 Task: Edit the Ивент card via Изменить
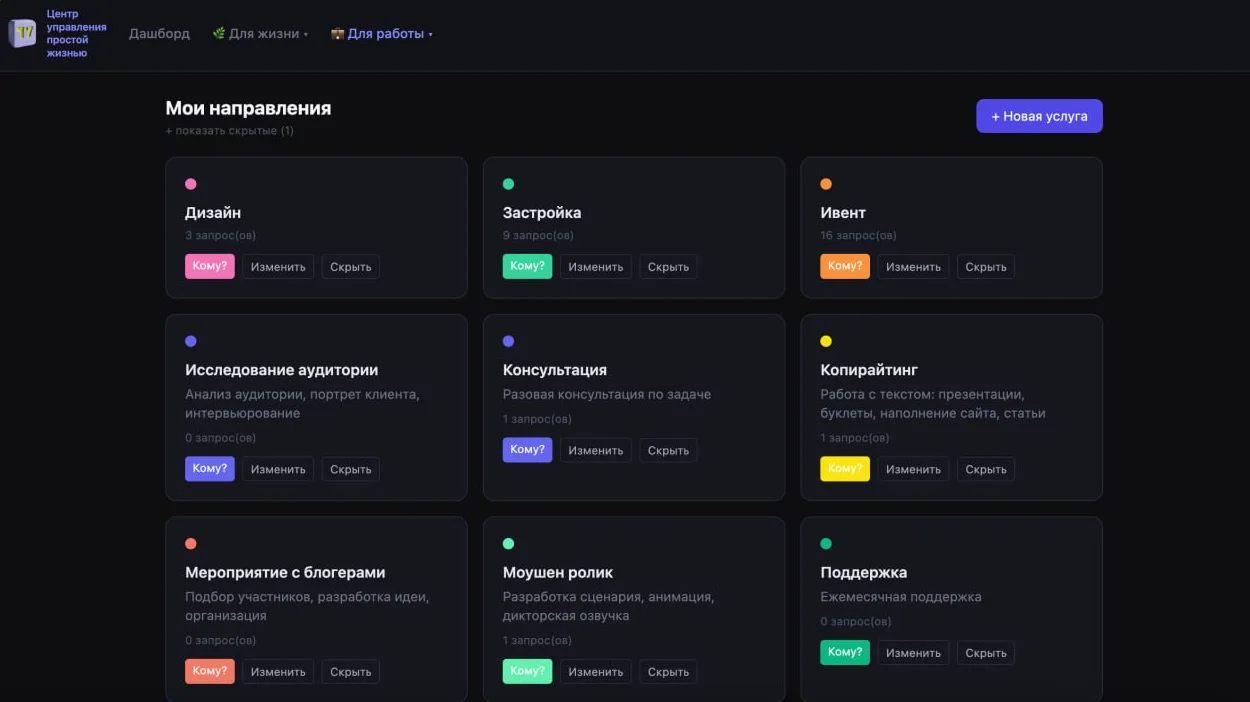pyautogui.click(x=913, y=267)
